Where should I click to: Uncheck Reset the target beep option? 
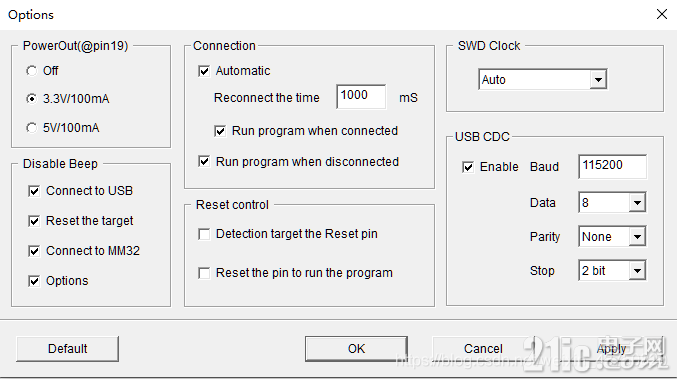pos(34,221)
